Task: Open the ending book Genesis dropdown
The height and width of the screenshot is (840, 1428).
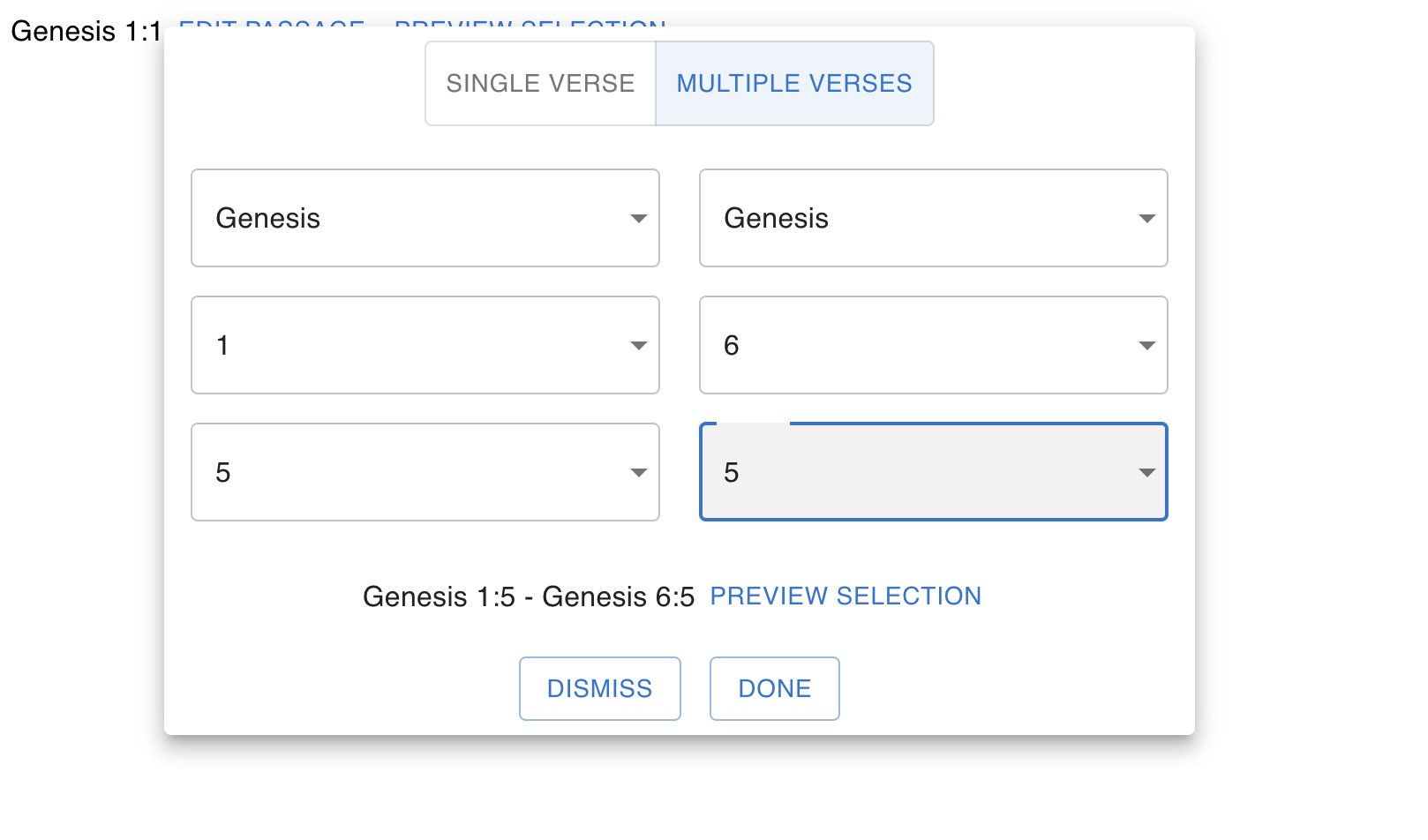Action: [933, 218]
